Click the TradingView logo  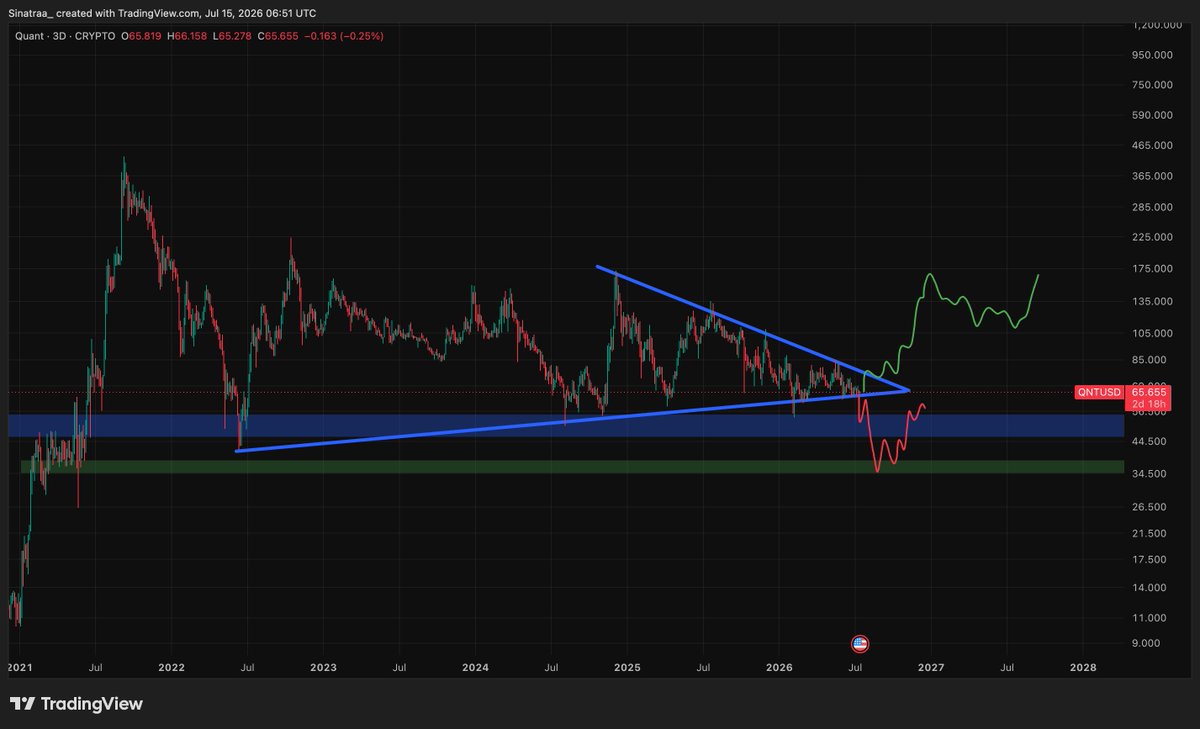click(76, 704)
